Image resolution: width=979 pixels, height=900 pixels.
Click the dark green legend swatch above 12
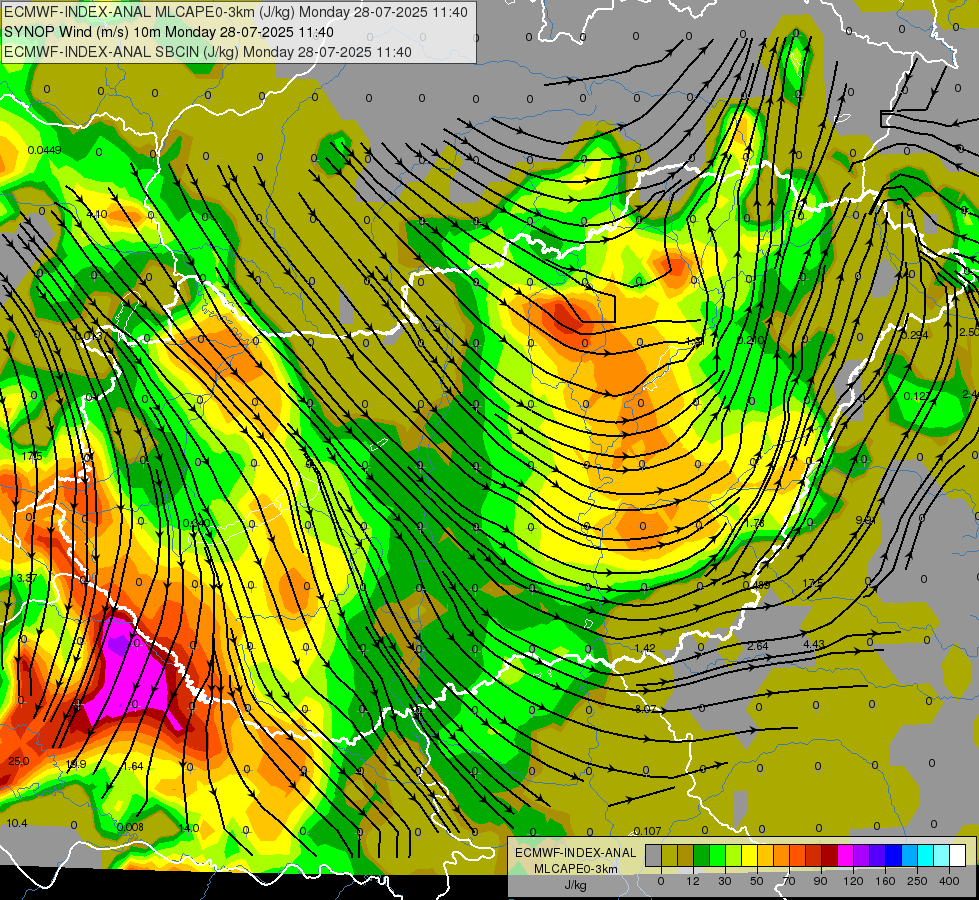tap(702, 856)
